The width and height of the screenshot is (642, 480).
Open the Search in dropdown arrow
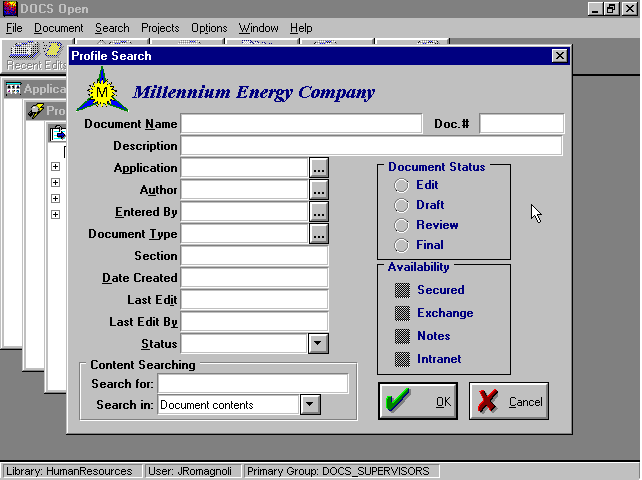point(310,404)
